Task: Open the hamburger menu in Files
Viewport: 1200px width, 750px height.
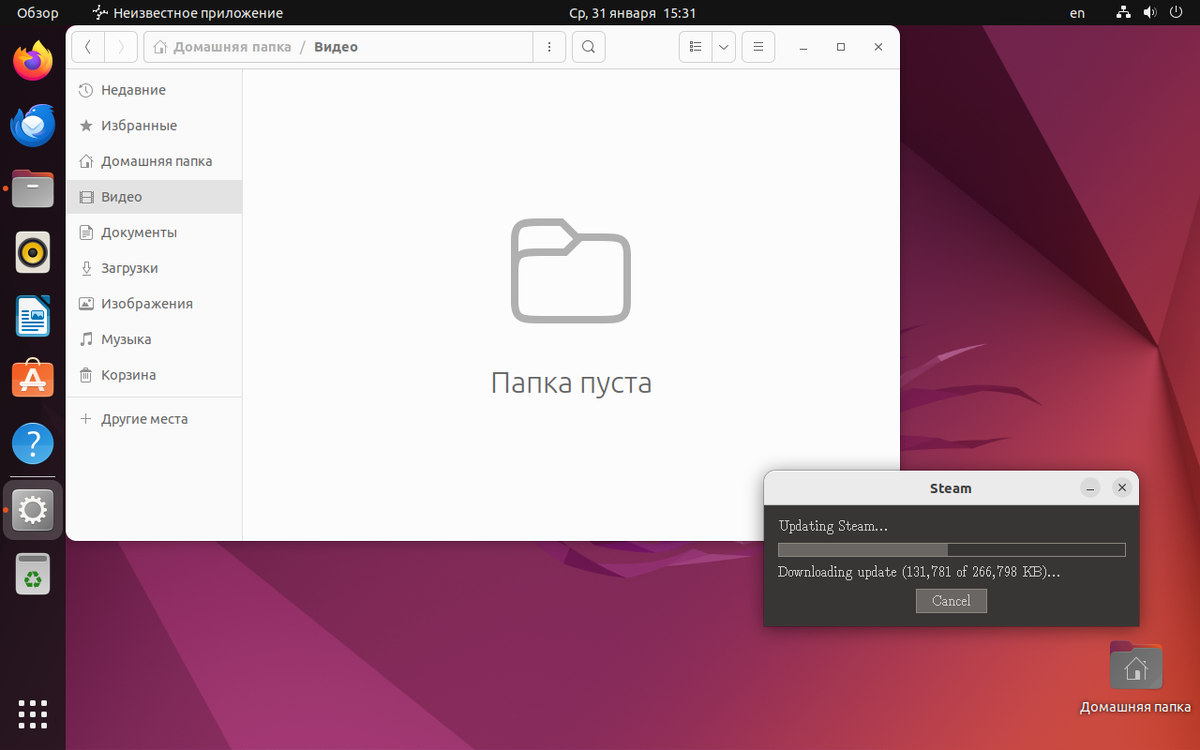Action: [x=758, y=46]
